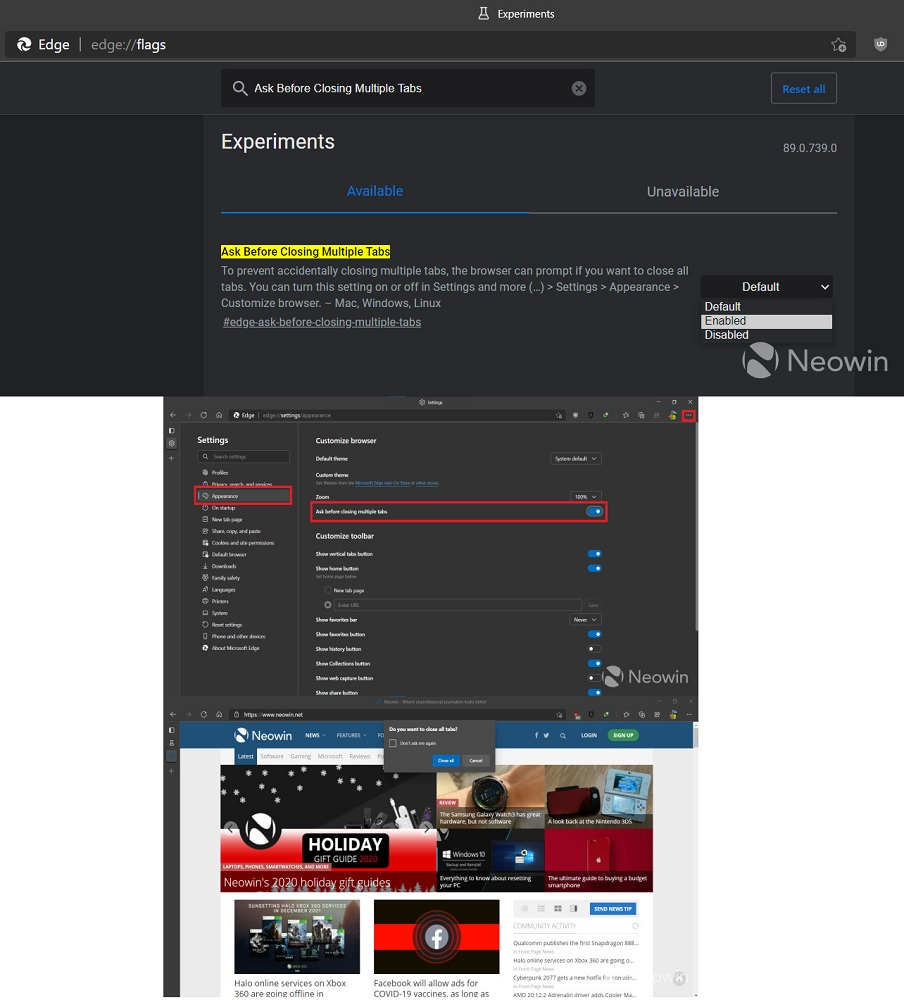This screenshot has width=904, height=1000.
Task: Click the flags search magnifier icon
Action: (x=240, y=88)
